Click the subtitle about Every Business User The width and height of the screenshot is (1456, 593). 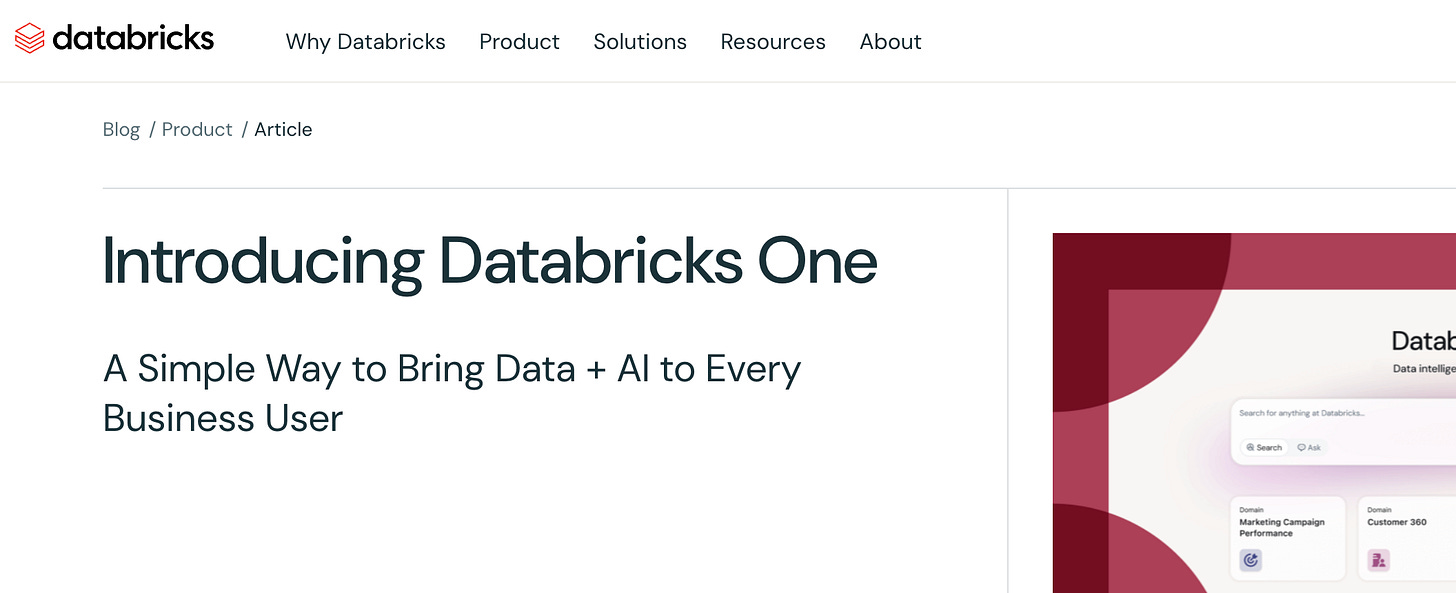tap(452, 393)
